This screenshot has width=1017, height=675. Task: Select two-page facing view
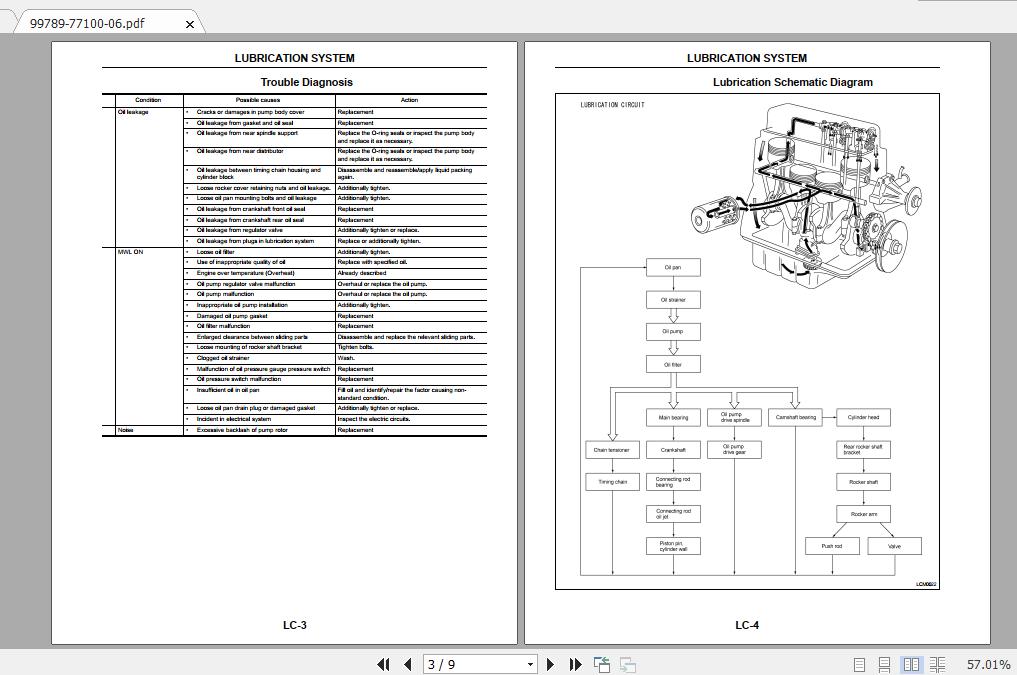point(911,665)
